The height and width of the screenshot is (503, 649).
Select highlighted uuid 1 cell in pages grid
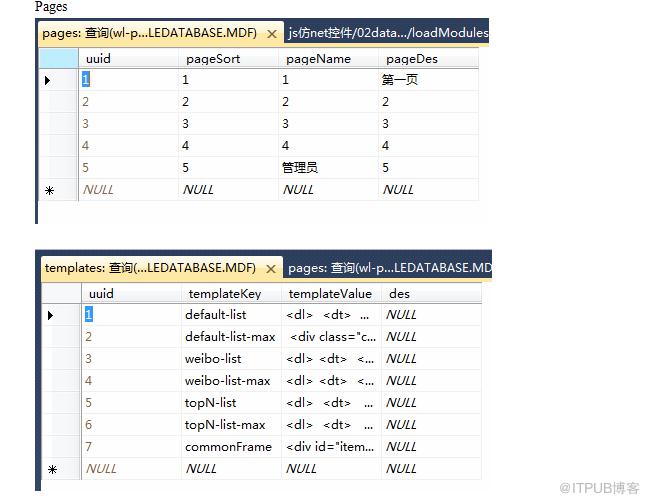tap(128, 80)
